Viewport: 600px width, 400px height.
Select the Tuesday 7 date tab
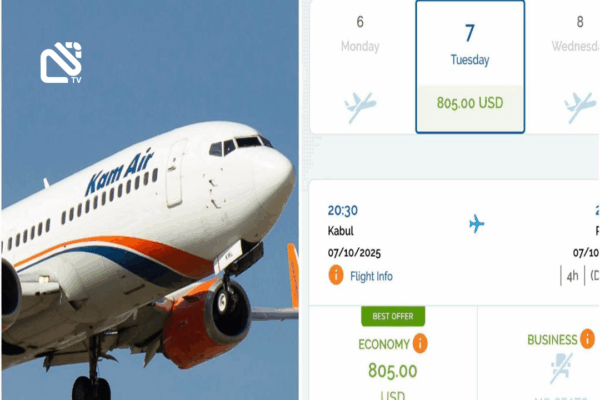point(470,67)
